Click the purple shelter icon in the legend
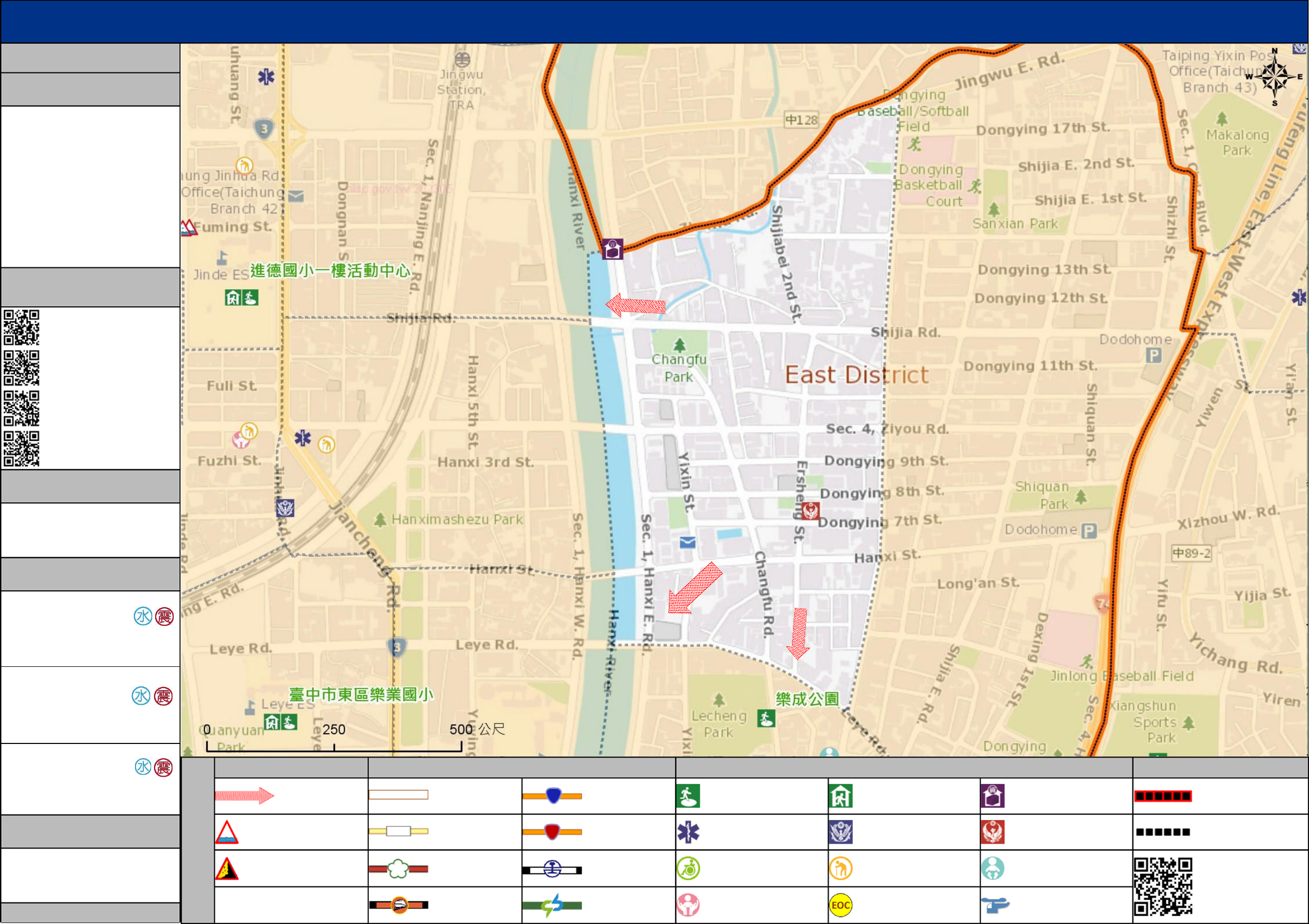Image resolution: width=1309 pixels, height=924 pixels. coord(992,796)
